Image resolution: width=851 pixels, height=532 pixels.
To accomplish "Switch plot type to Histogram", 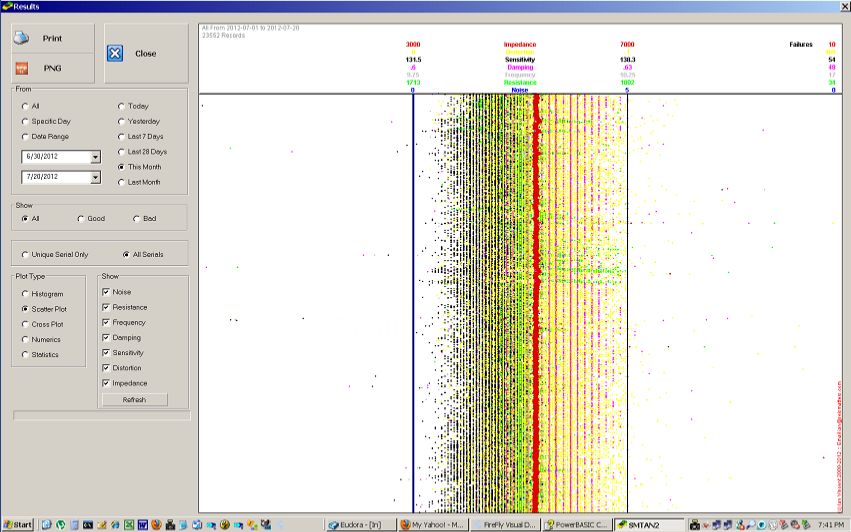I will [25, 294].
